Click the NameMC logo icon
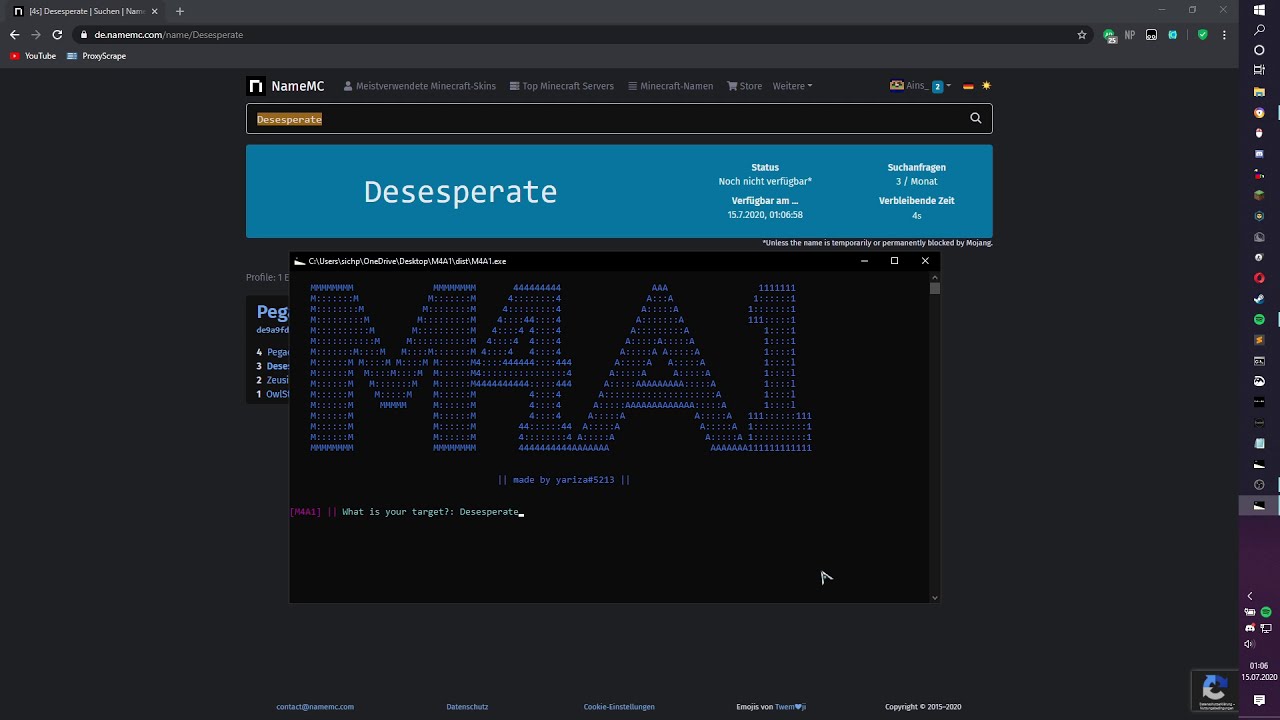 (257, 86)
